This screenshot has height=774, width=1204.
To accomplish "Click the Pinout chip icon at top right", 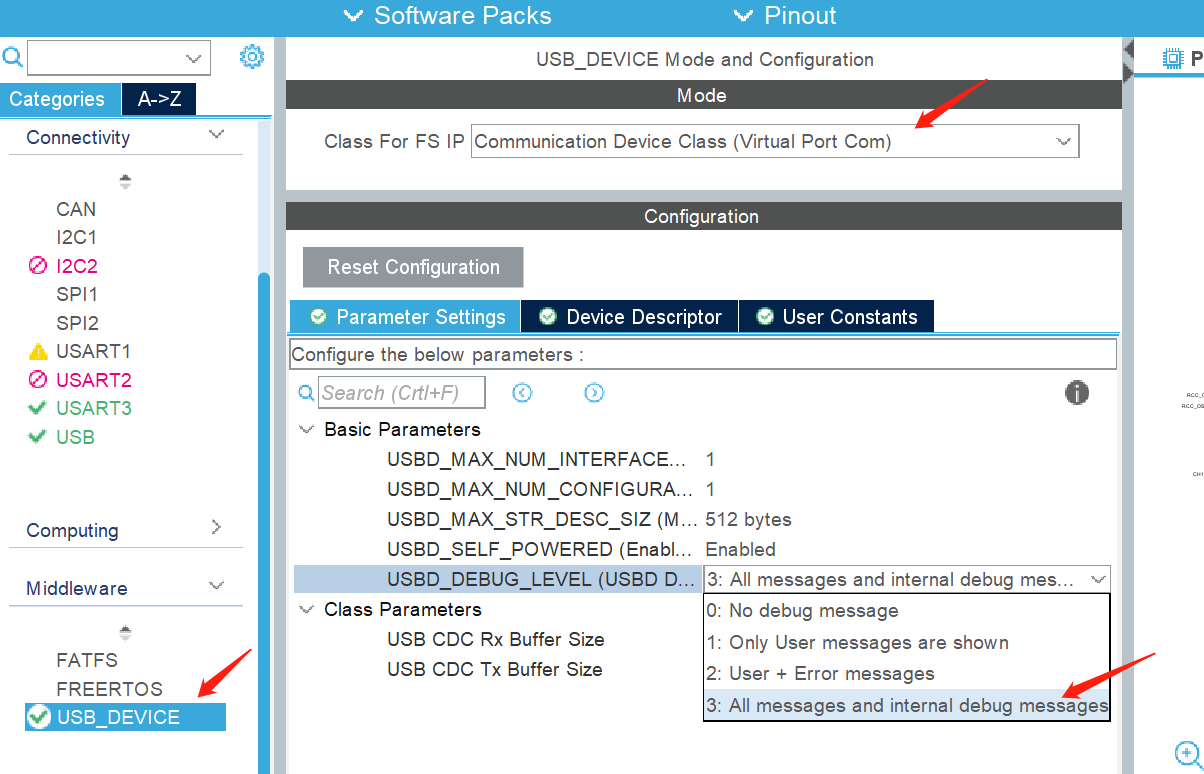I will pos(1171,57).
